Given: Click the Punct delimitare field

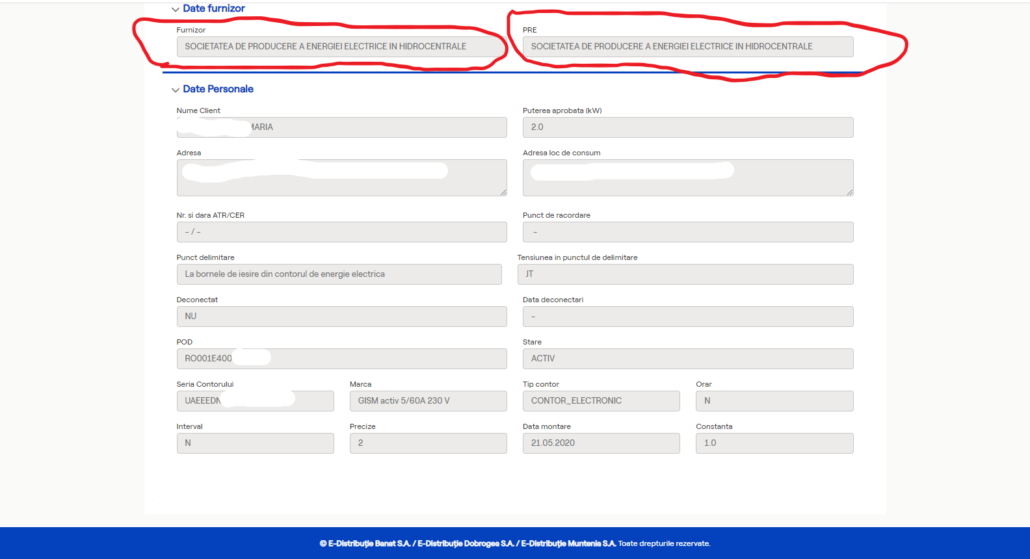Looking at the screenshot, I should click(340, 274).
